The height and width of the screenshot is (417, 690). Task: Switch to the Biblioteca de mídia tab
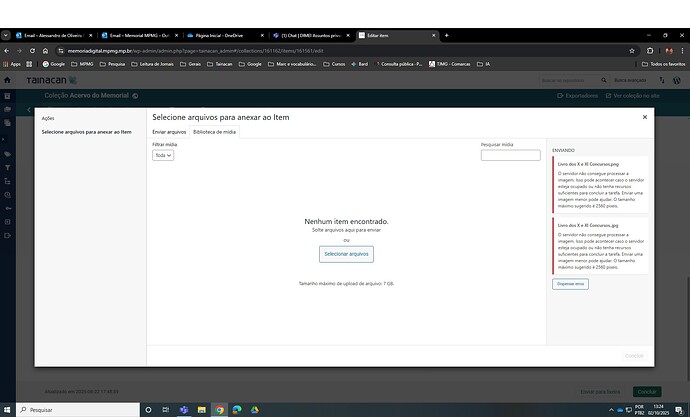214,132
